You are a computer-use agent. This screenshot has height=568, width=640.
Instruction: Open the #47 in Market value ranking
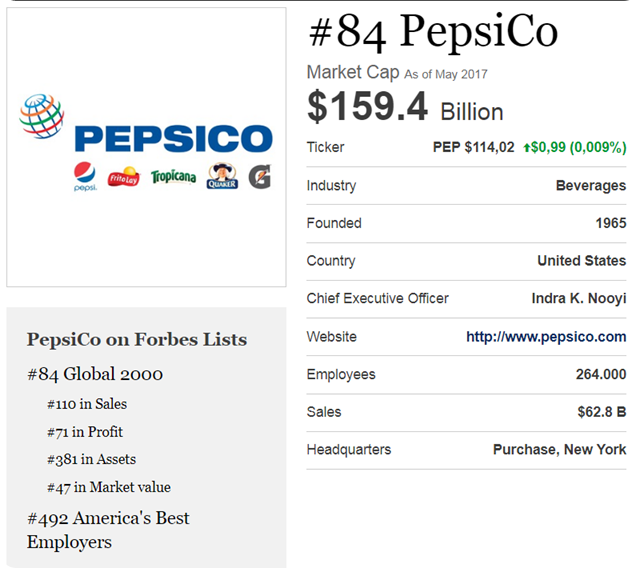point(108,487)
